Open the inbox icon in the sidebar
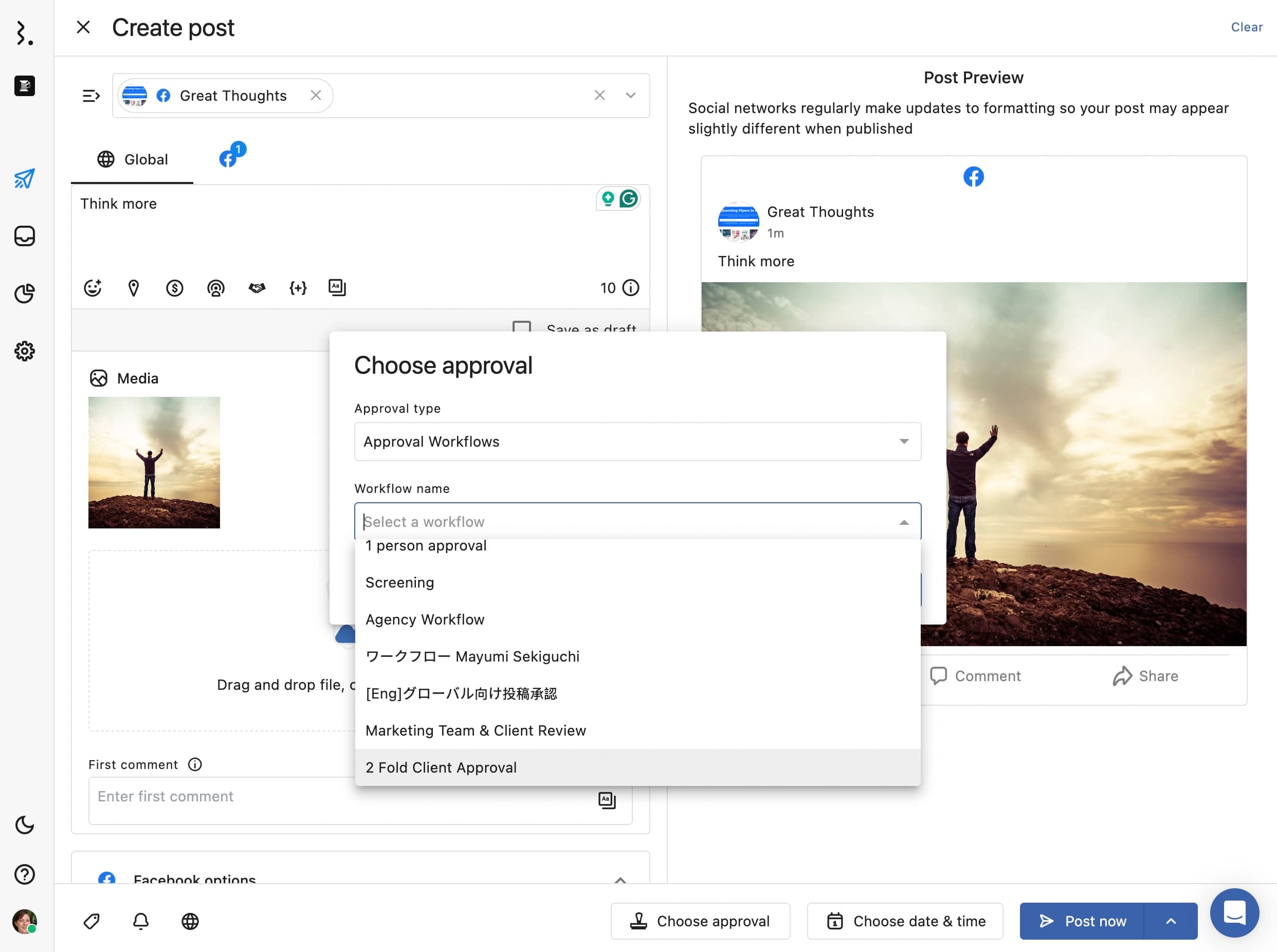 click(24, 236)
